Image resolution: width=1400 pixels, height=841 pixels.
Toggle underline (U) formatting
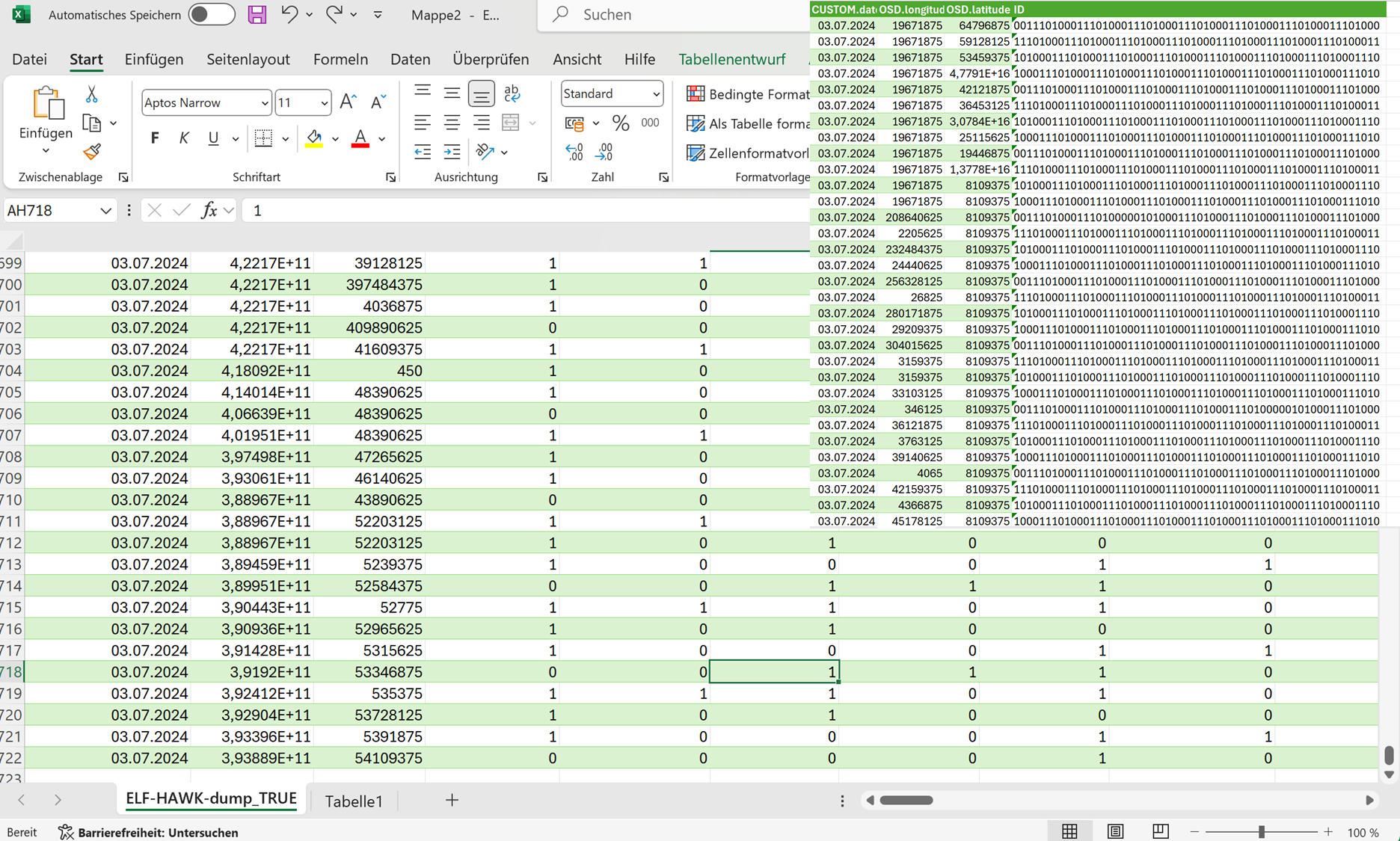[213, 138]
